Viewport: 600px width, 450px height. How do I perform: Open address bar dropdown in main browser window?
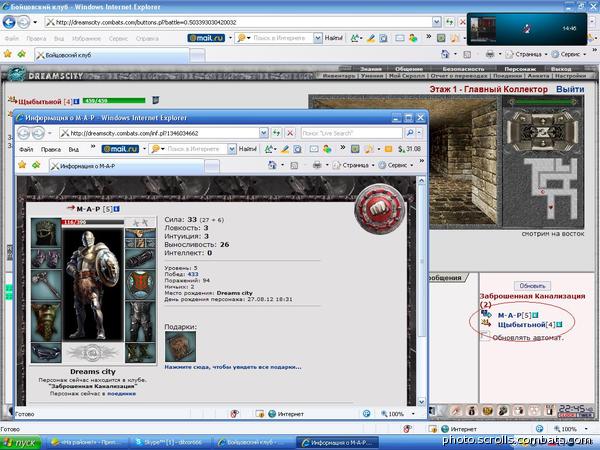point(437,22)
